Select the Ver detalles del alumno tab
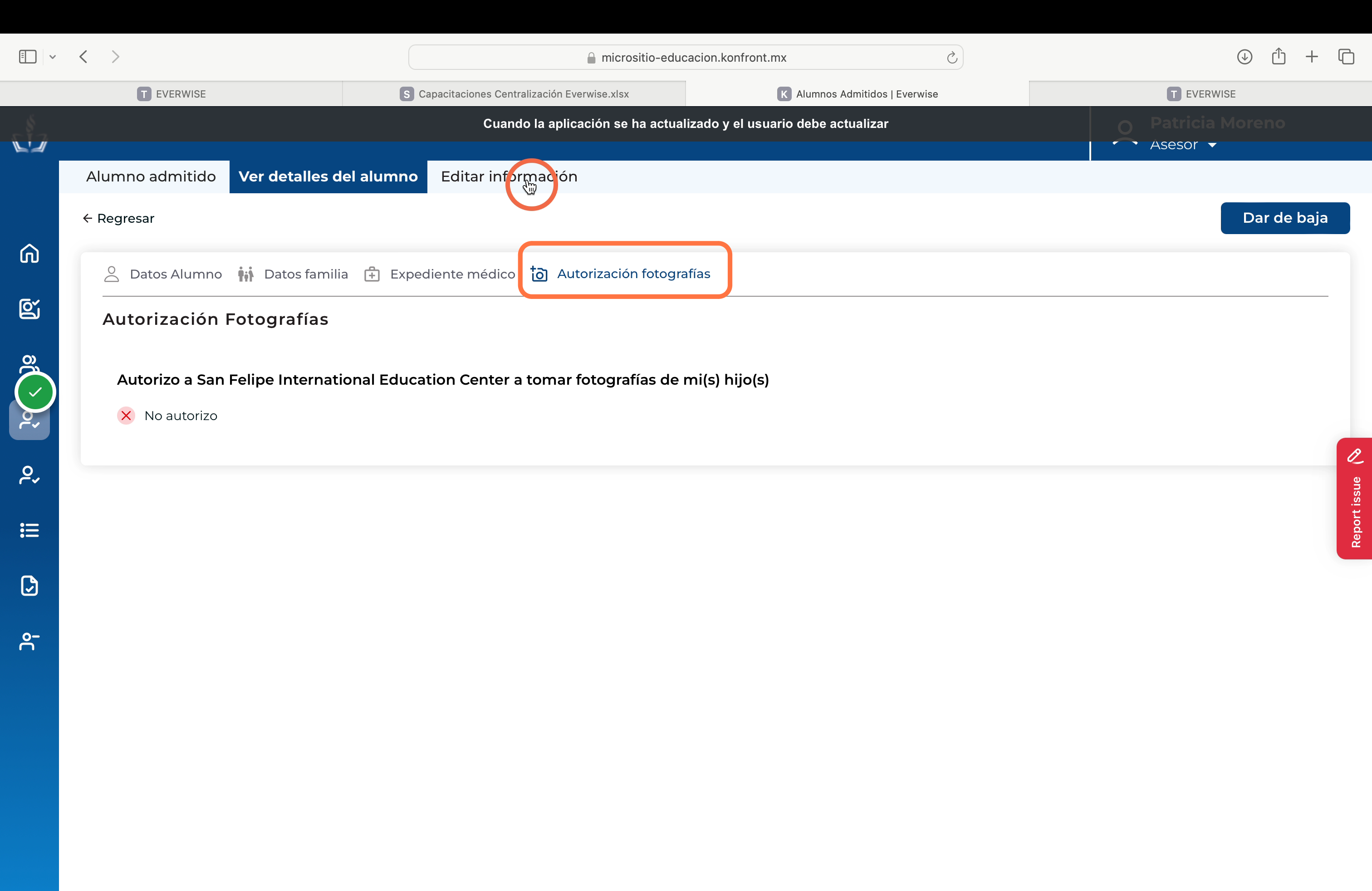The height and width of the screenshot is (891, 1372). pyautogui.click(x=328, y=176)
